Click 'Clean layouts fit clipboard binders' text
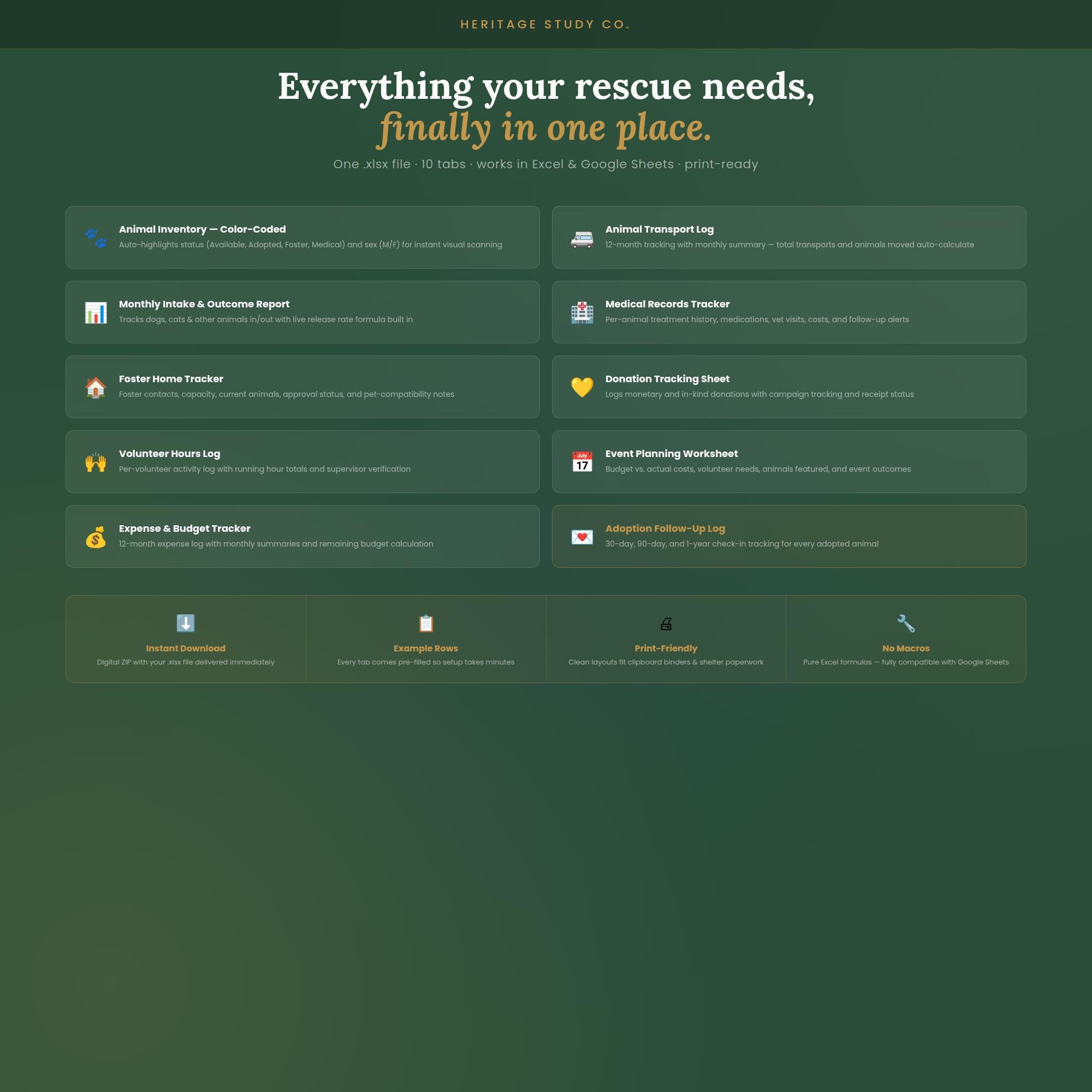1092x1092 pixels. [x=666, y=662]
